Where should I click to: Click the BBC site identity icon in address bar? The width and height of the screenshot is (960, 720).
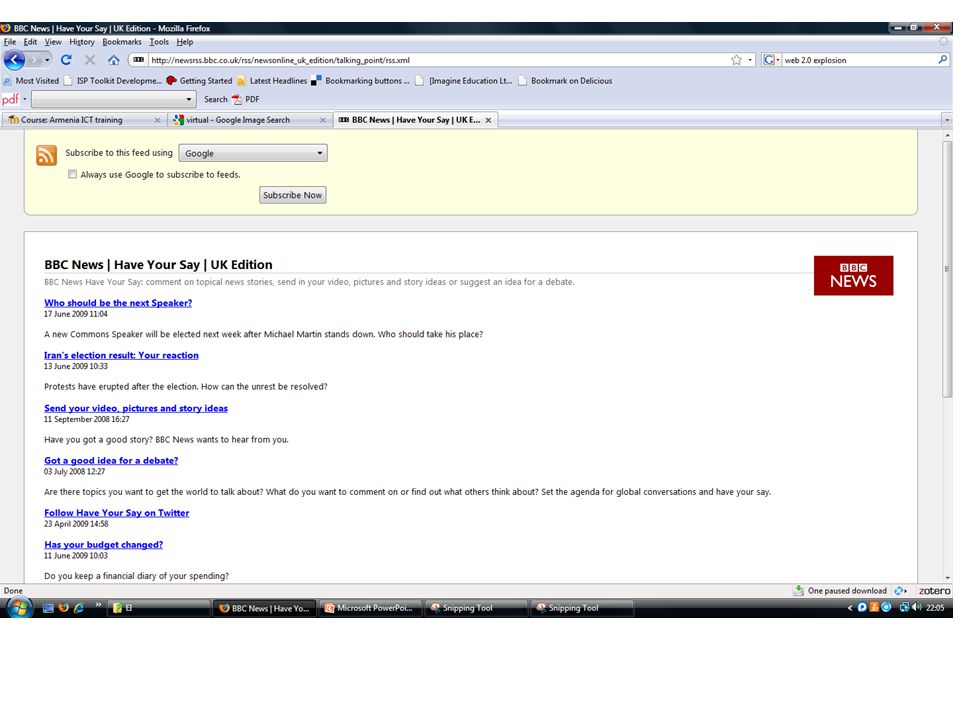coord(139,60)
